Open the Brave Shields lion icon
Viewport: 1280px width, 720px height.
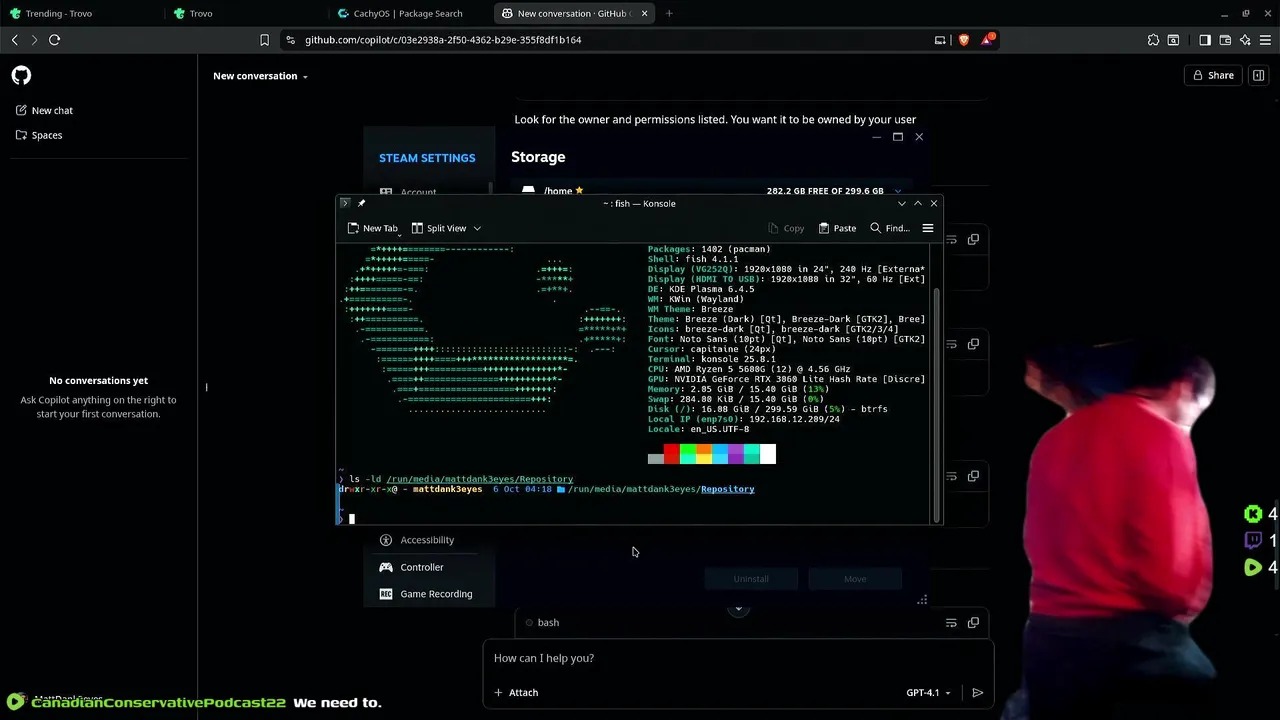(963, 40)
